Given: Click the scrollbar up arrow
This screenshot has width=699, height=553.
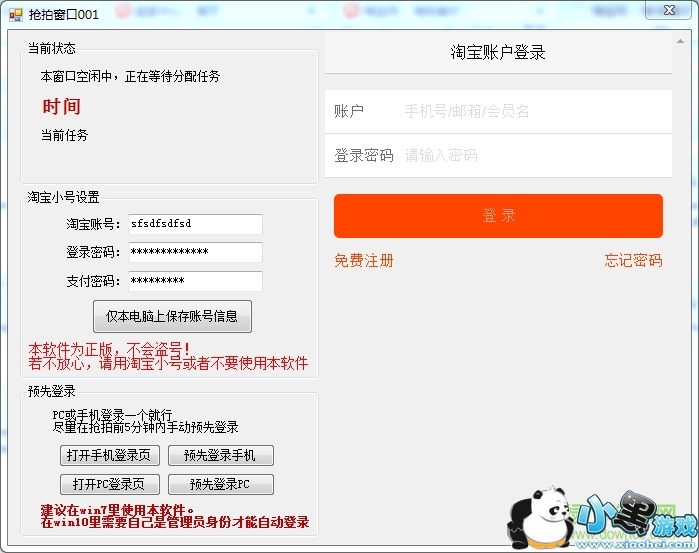Looking at the screenshot, I should [680, 41].
